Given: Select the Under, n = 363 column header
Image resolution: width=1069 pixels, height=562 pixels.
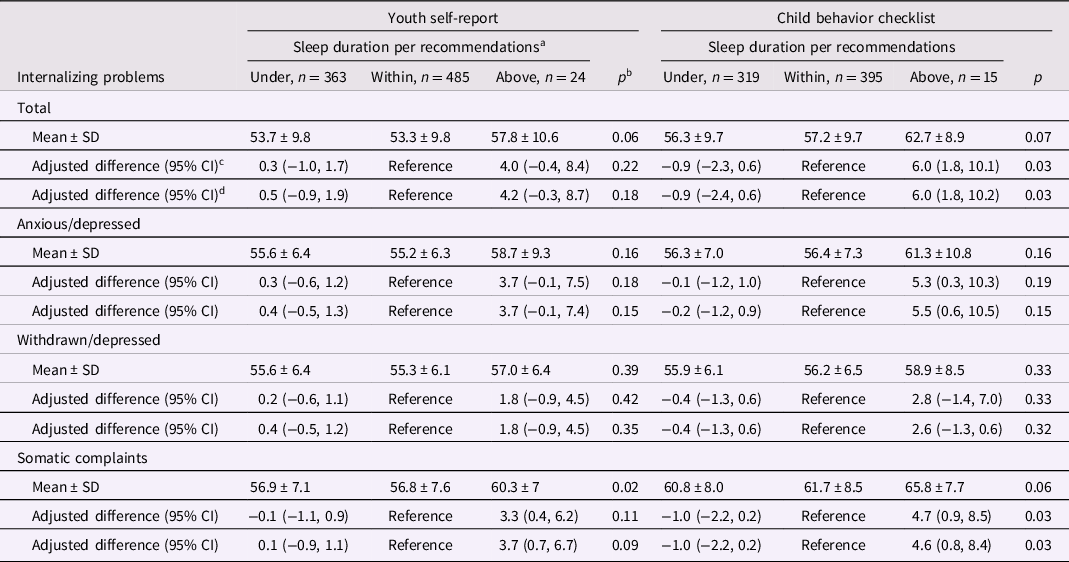Looking at the screenshot, I should (297, 77).
